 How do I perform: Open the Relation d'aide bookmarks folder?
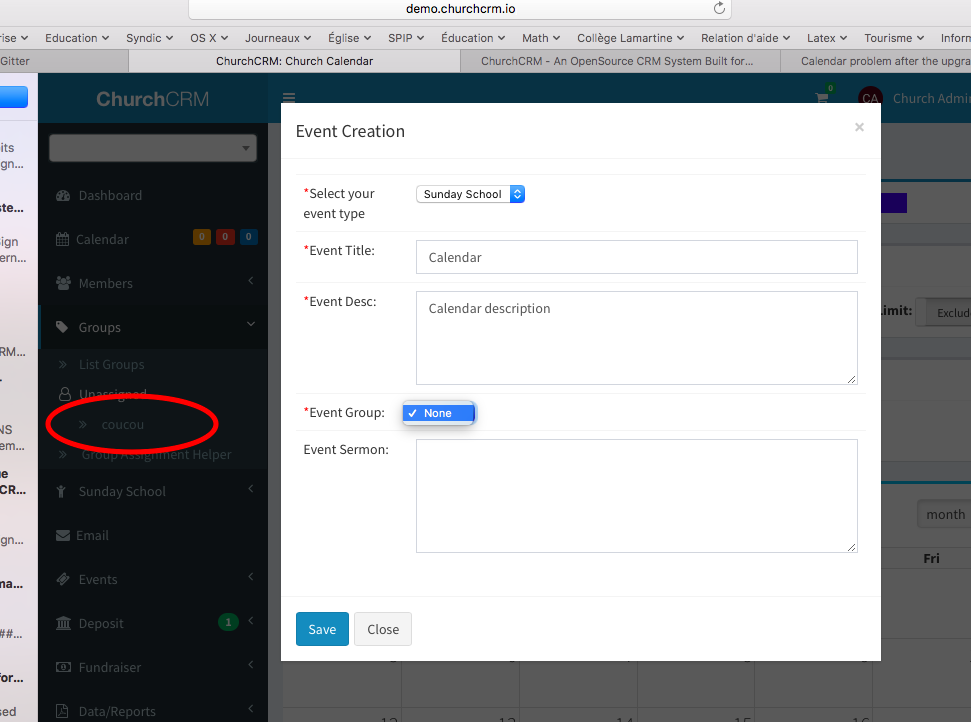[x=746, y=38]
